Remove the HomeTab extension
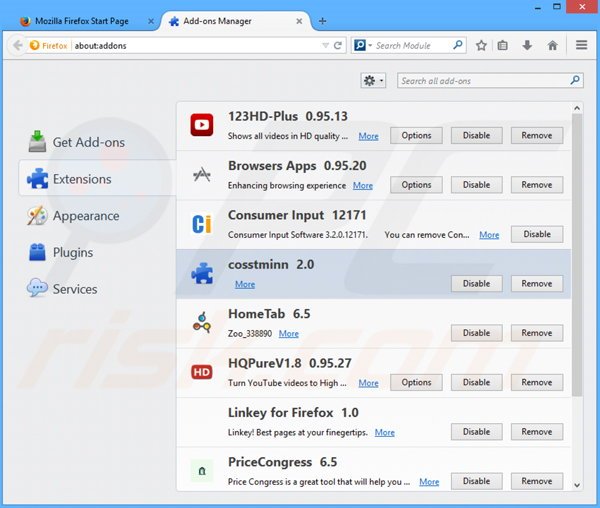600x508 pixels. click(x=537, y=333)
